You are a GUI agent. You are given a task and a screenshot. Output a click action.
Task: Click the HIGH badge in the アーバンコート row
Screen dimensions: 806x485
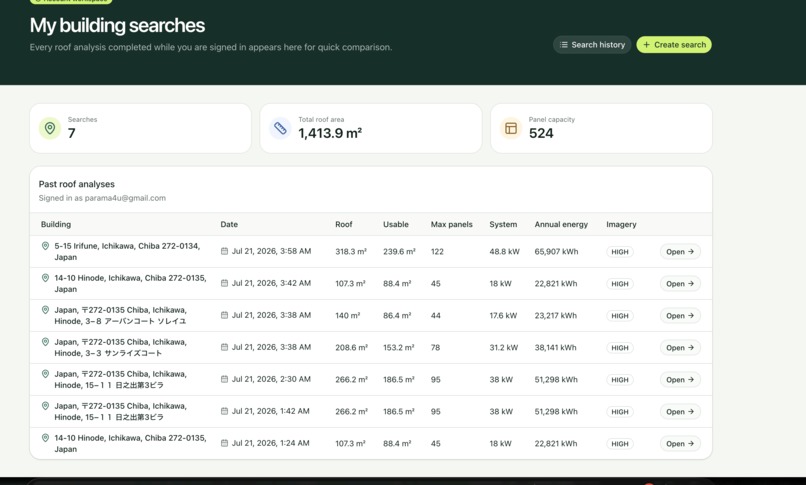tap(620, 315)
